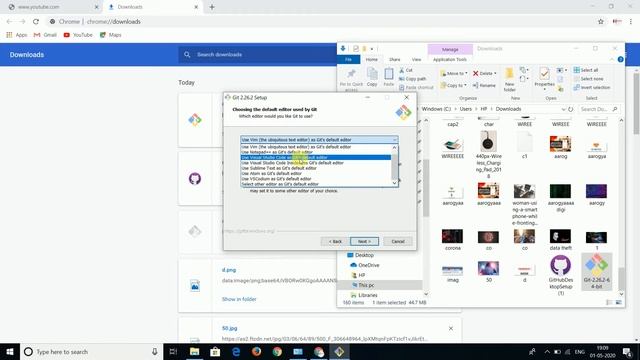Image resolution: width=640 pixels, height=360 pixels.
Task: Open Application Tools ribbon tab
Action: coord(450,60)
